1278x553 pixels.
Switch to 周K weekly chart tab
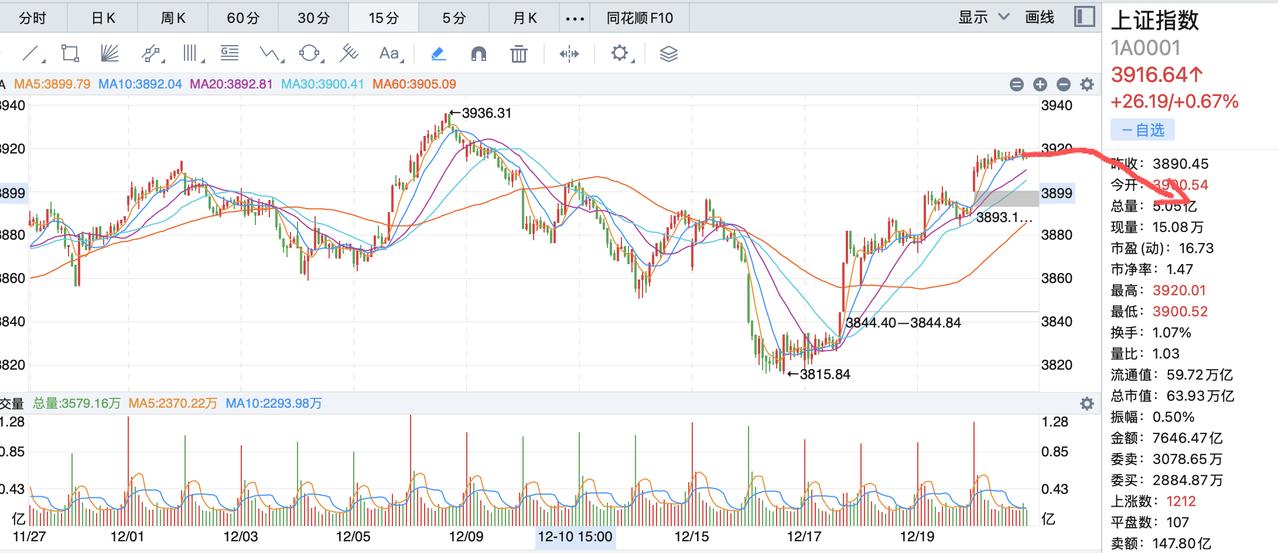173,17
